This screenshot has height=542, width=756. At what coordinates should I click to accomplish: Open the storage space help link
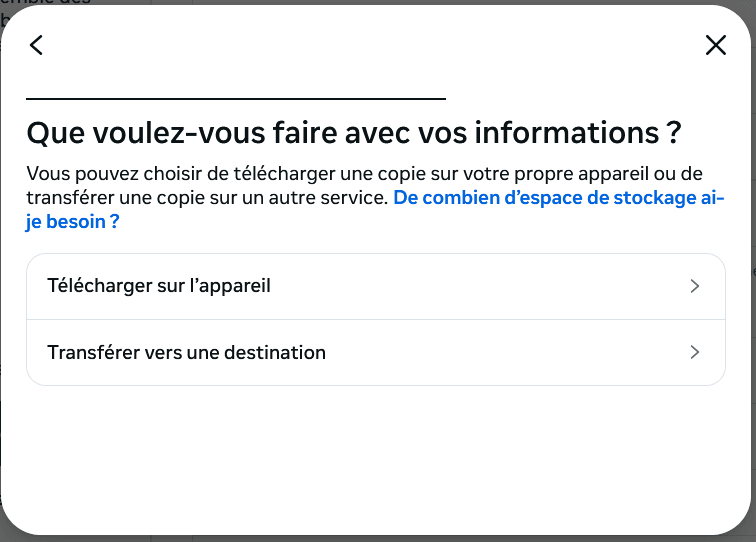tap(558, 198)
